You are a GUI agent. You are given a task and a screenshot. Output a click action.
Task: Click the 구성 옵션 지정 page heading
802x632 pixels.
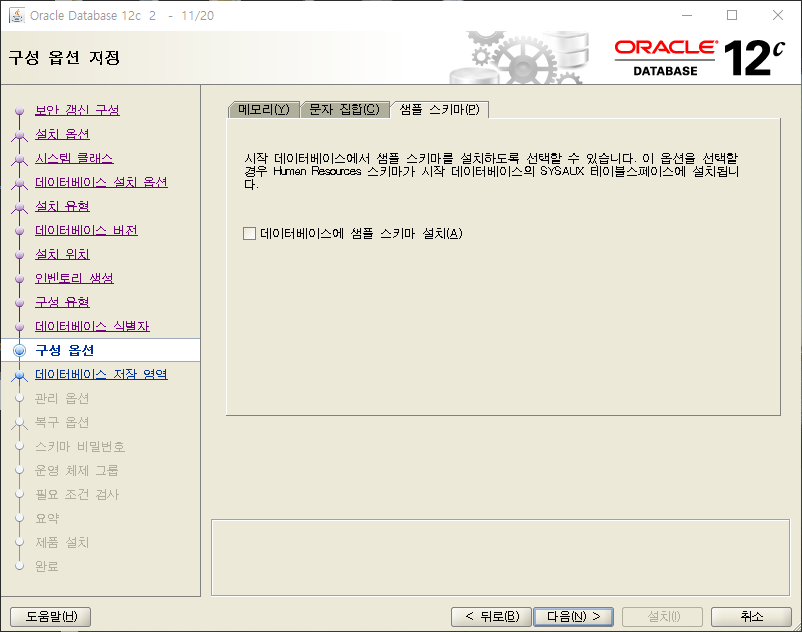point(64,57)
